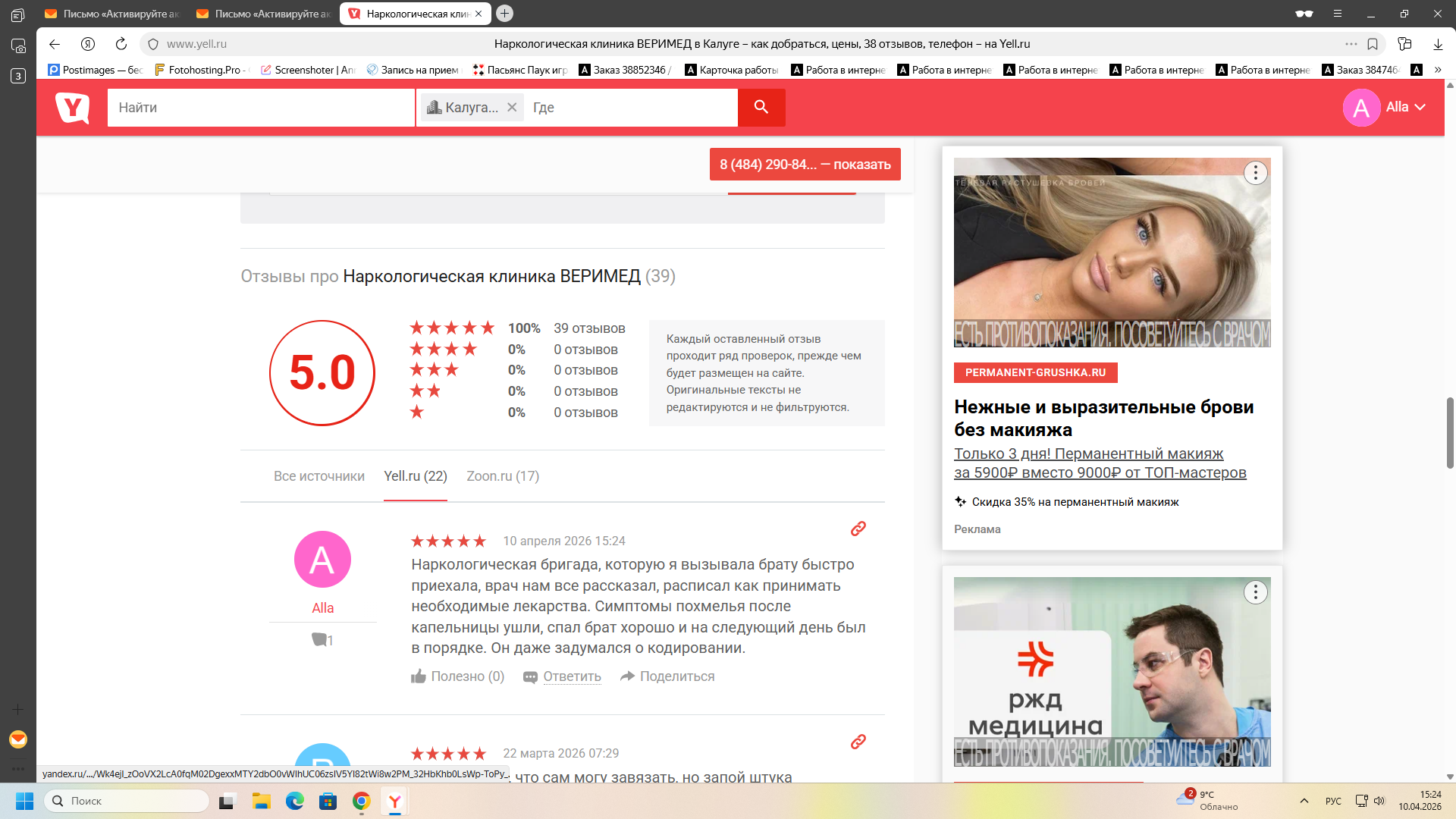
Task: Click Поделиться share arrow on review
Action: coord(627,676)
